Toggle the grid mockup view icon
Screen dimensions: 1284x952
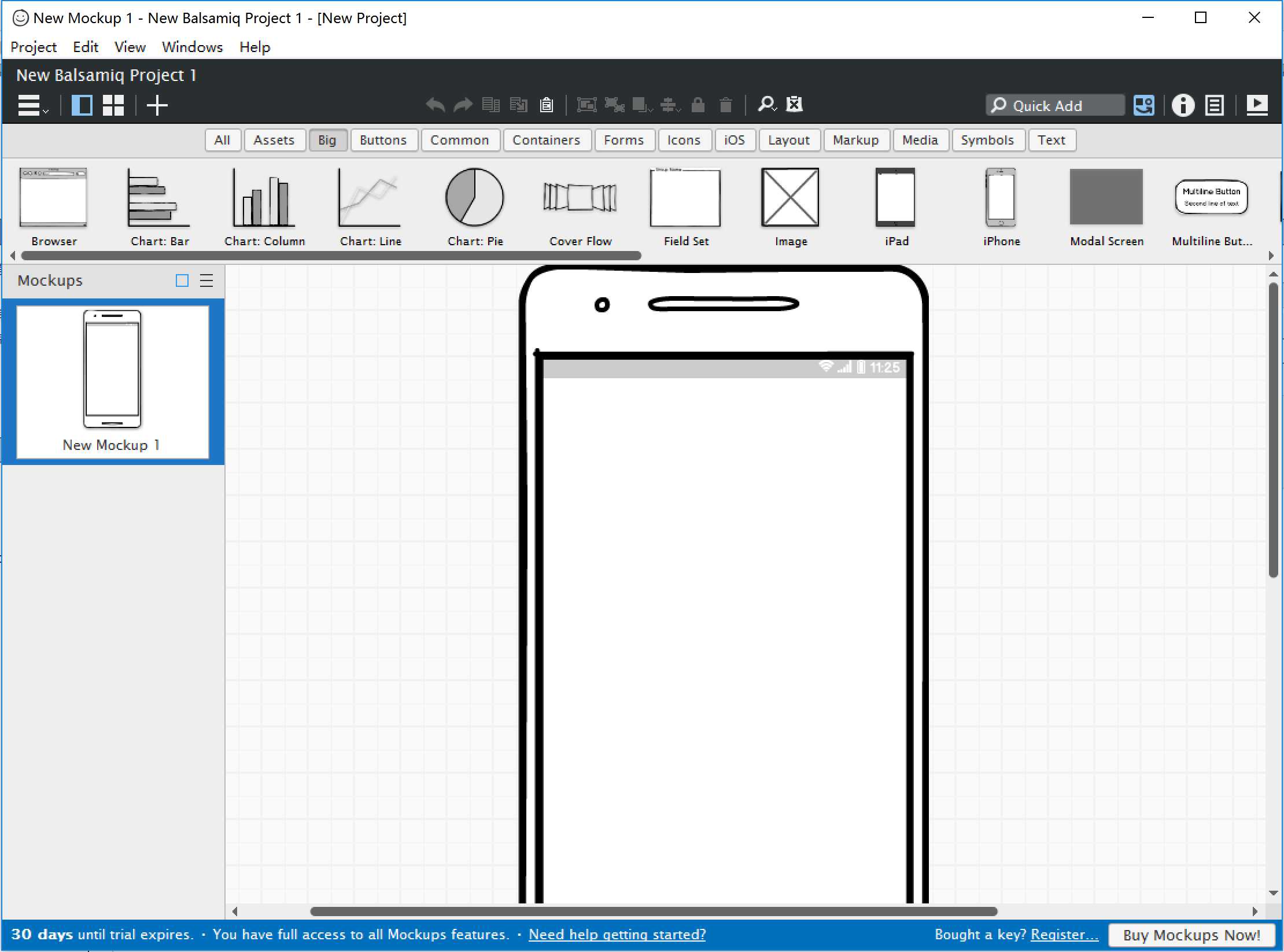[112, 104]
